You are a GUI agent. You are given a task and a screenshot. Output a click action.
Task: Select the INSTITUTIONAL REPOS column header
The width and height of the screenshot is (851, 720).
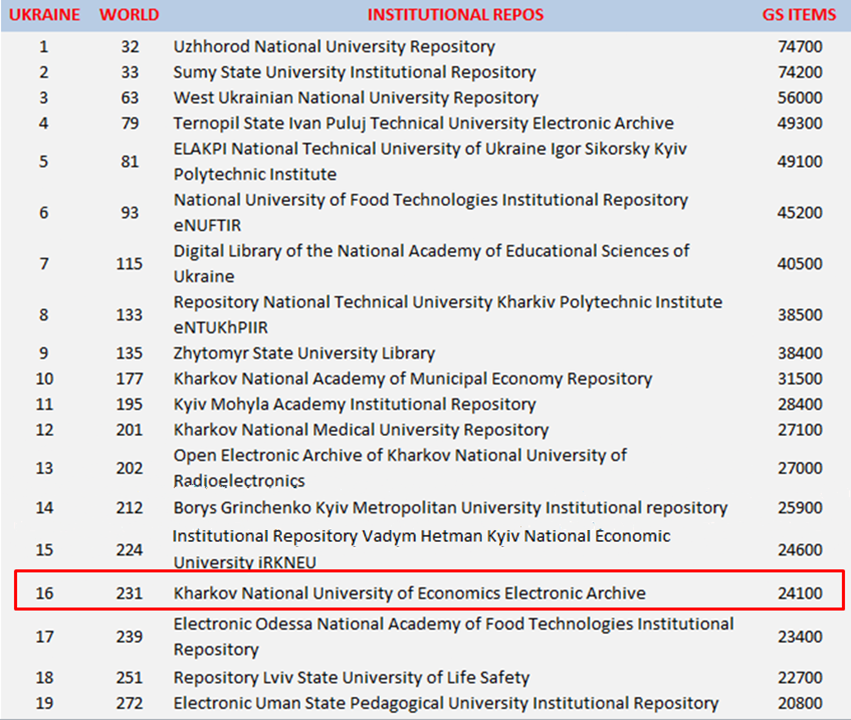click(x=455, y=15)
